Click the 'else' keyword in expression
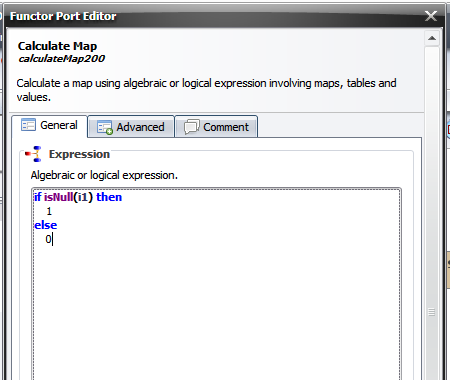The height and width of the screenshot is (380, 450). [46, 225]
